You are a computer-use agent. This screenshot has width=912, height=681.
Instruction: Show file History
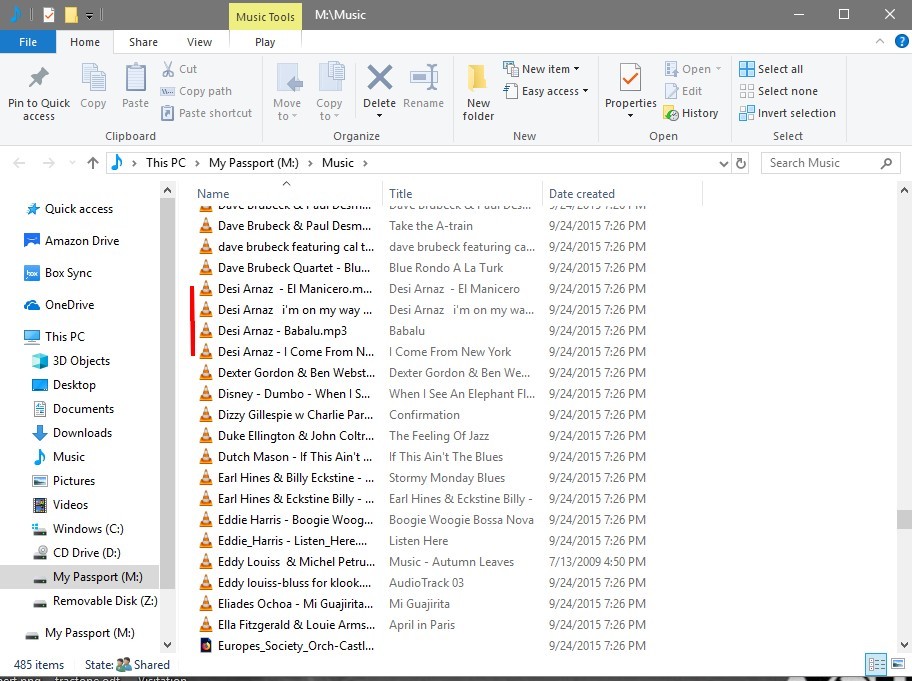click(x=691, y=113)
